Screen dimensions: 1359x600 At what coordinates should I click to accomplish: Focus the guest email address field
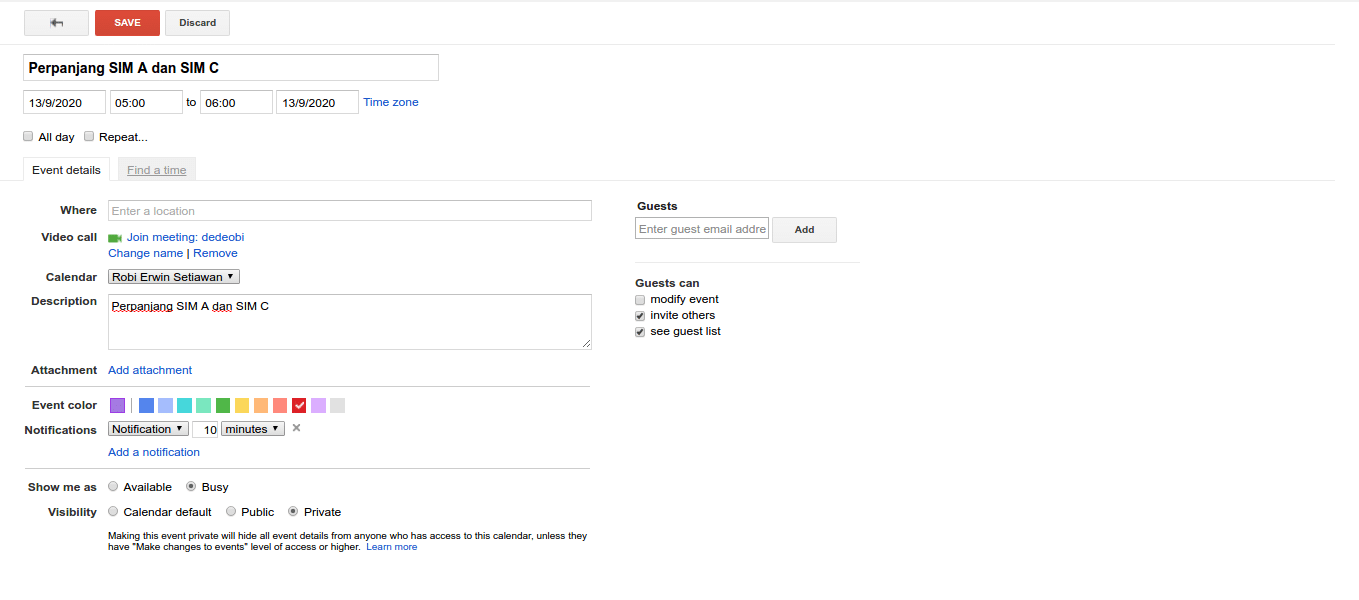(702, 229)
